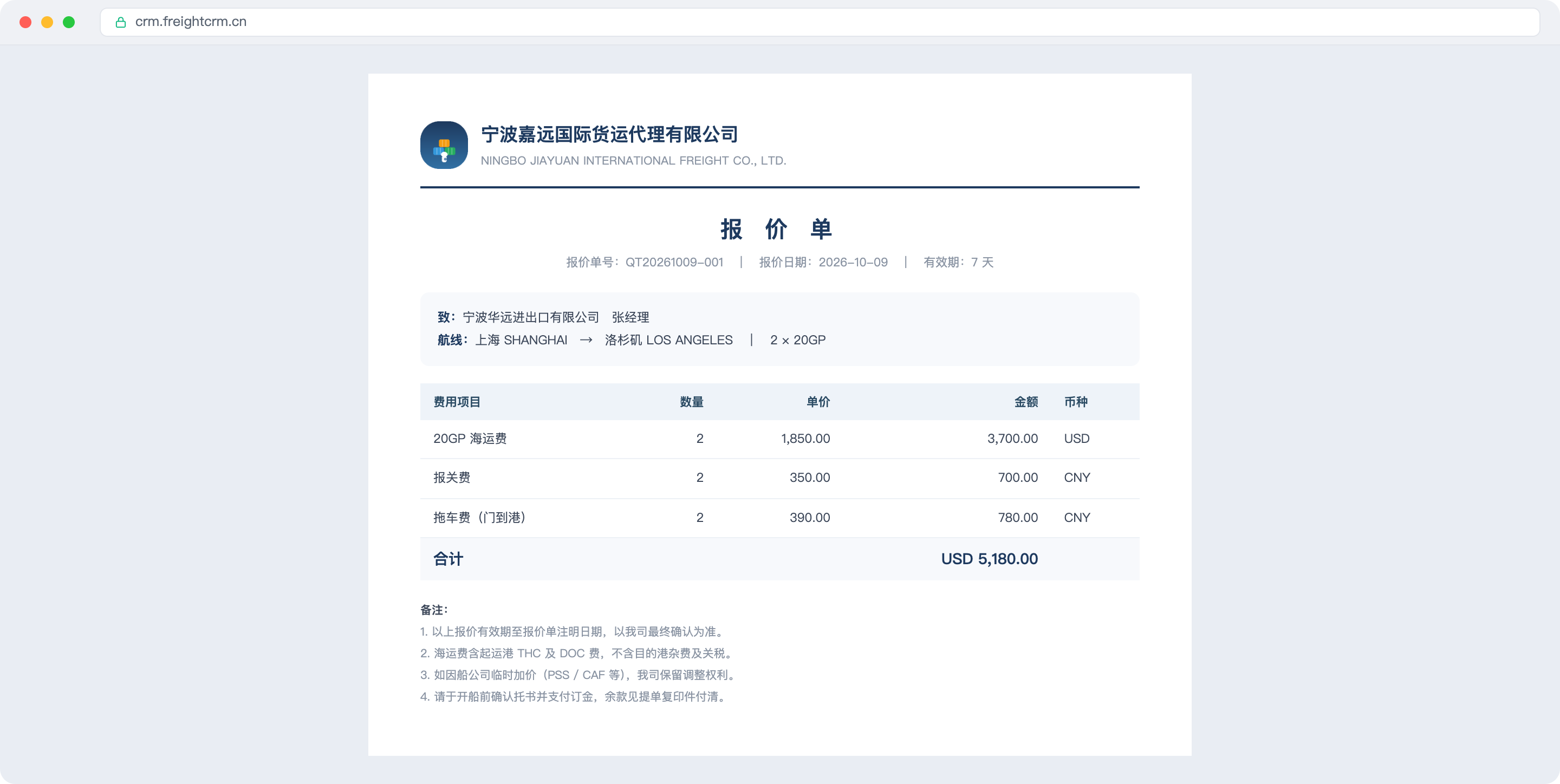Image resolution: width=1560 pixels, height=784 pixels.
Task: Click the 备注 notes heading
Action: click(x=433, y=610)
